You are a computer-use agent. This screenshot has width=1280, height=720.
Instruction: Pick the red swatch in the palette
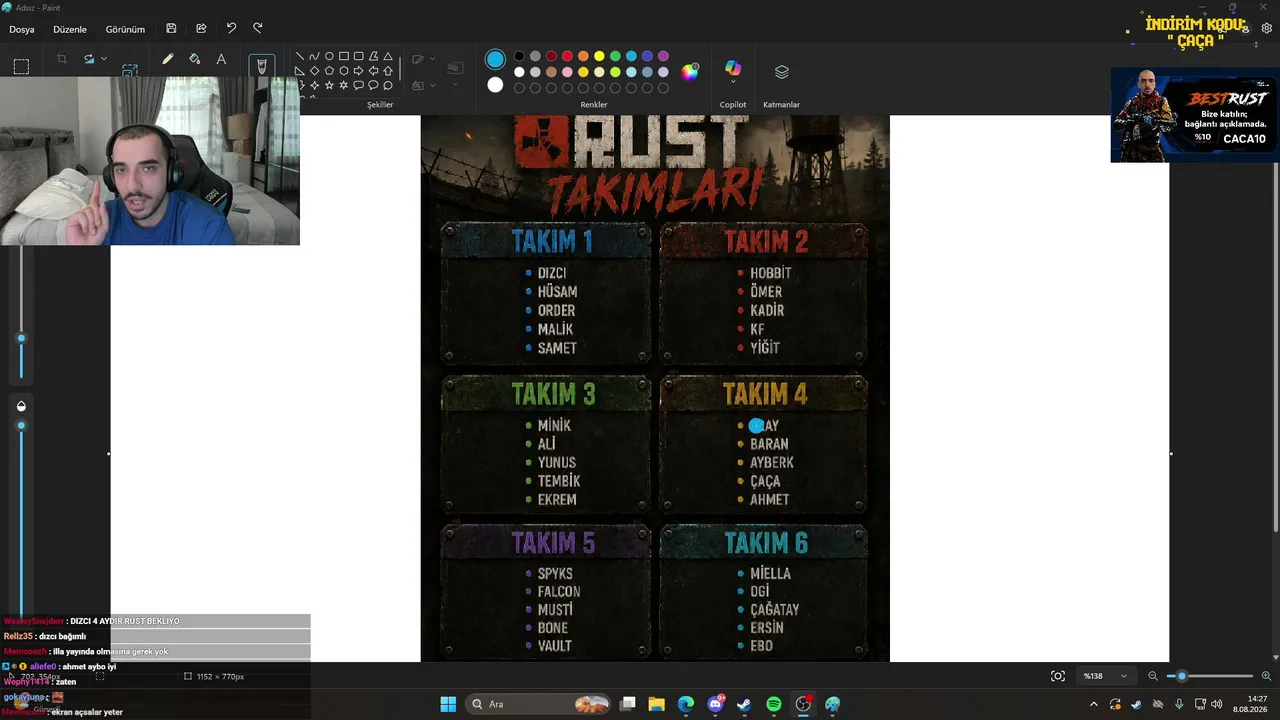[x=567, y=56]
